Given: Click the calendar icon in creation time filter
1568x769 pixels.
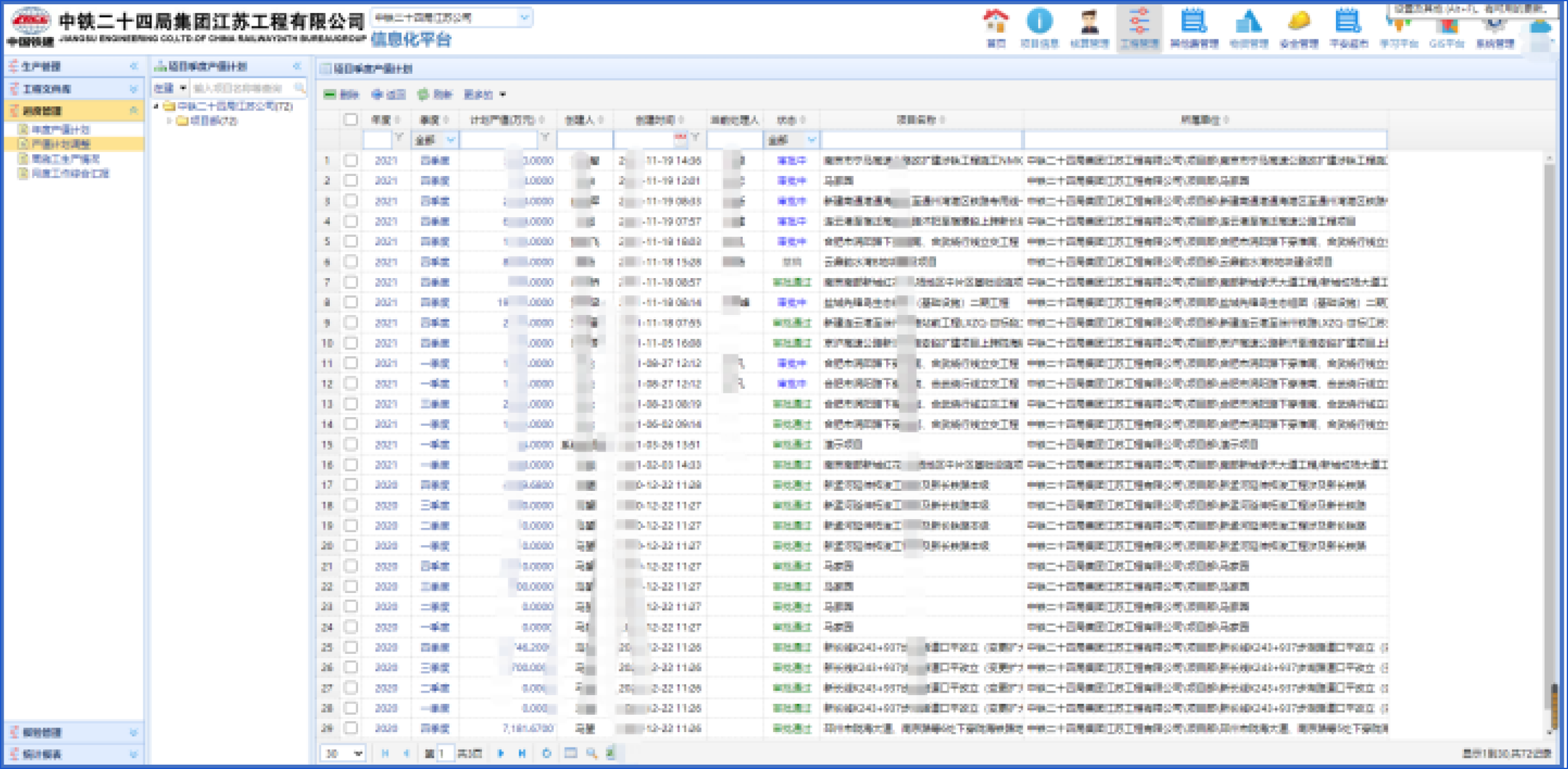Looking at the screenshot, I should (x=680, y=138).
